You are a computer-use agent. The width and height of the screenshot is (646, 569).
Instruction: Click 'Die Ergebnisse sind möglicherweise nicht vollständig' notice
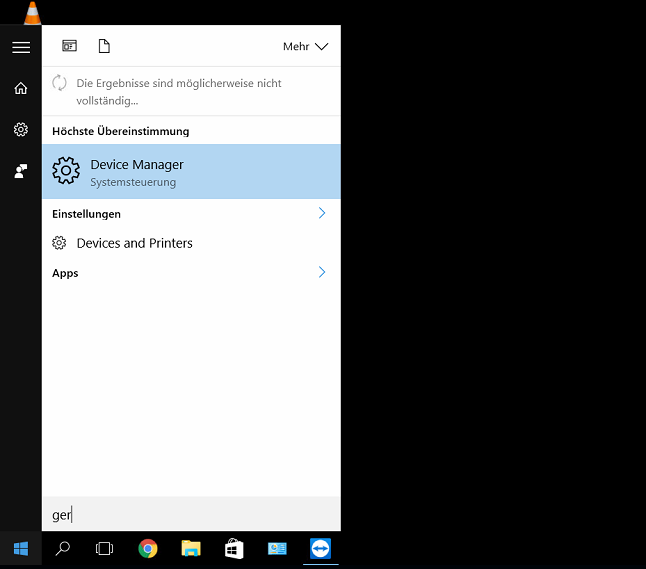click(x=179, y=92)
